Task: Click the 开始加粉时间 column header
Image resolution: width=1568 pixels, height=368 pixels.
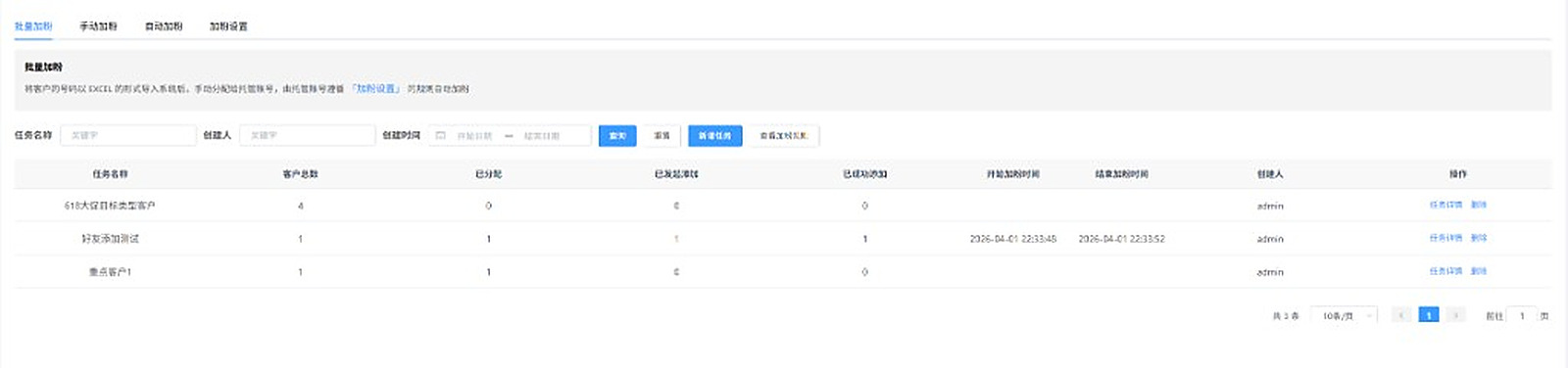Action: click(x=1013, y=174)
